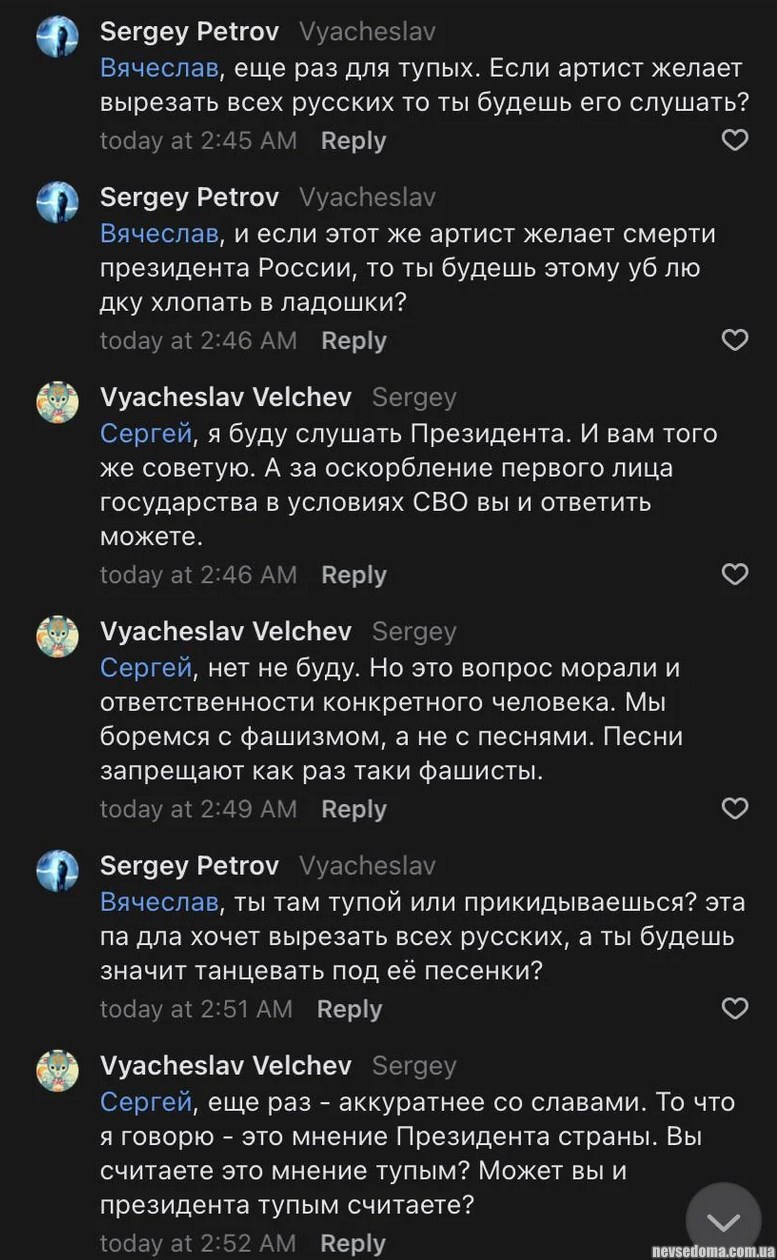Tap heart on the 2:51 AM comment

tap(735, 1009)
